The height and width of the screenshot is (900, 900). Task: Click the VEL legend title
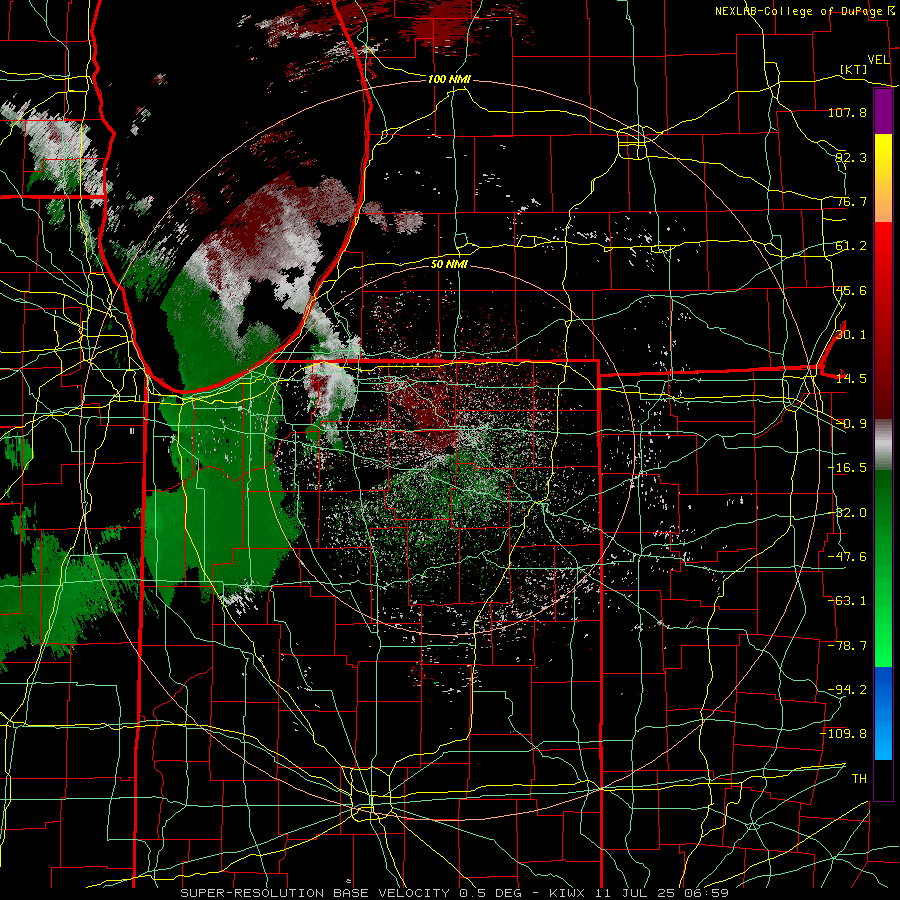[x=878, y=60]
